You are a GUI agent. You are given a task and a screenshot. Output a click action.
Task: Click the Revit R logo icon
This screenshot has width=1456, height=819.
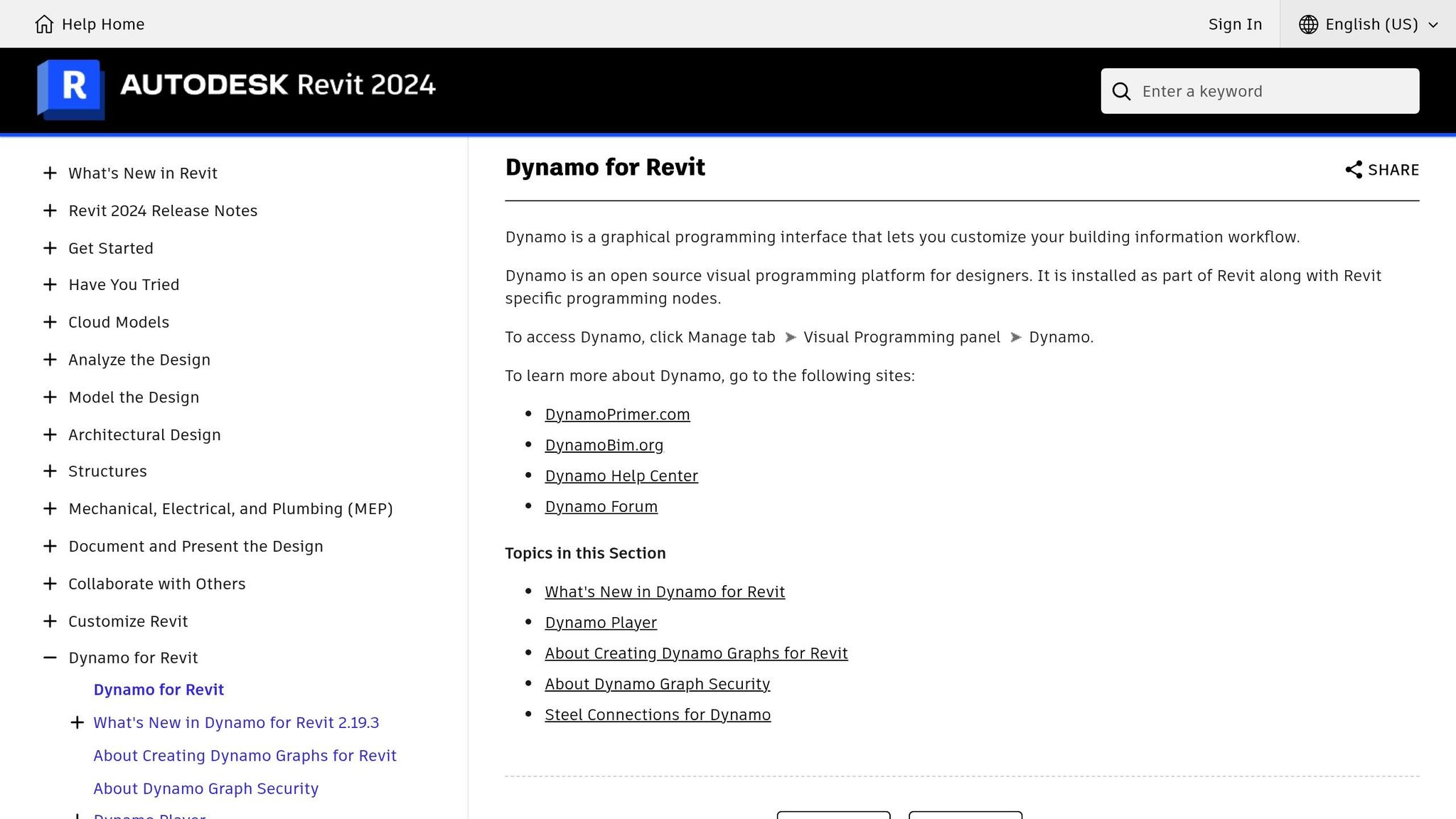click(x=71, y=90)
